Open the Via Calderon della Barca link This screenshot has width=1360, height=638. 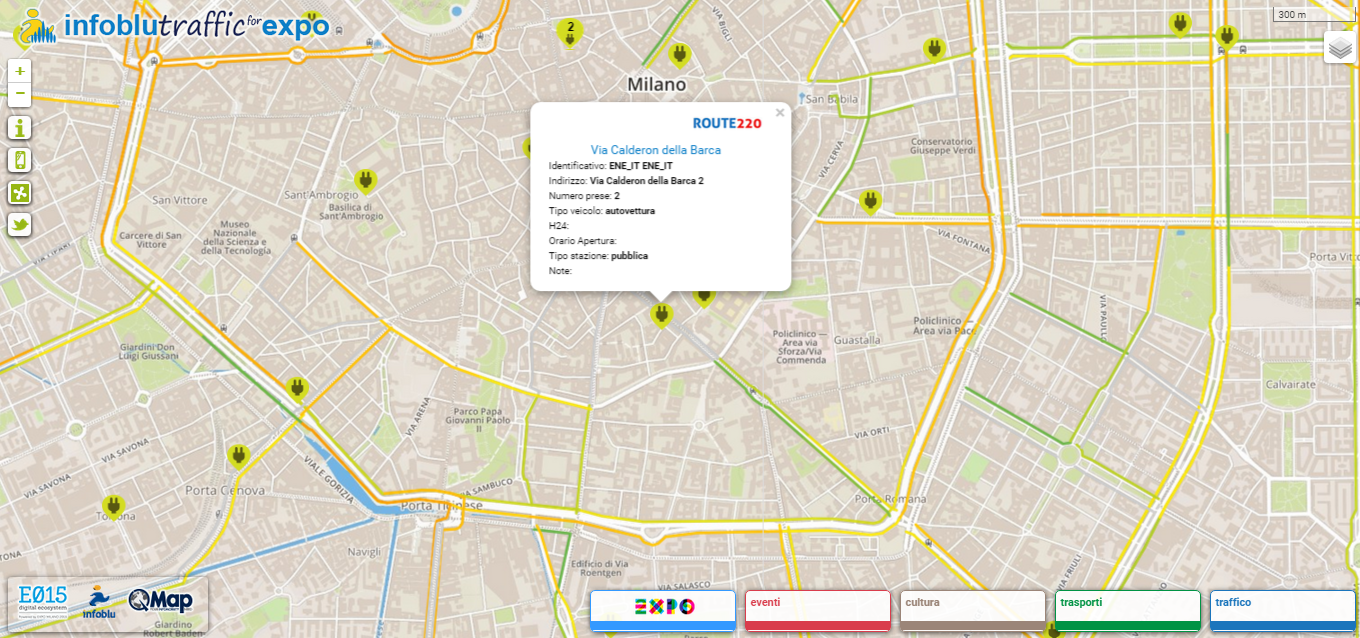point(655,150)
